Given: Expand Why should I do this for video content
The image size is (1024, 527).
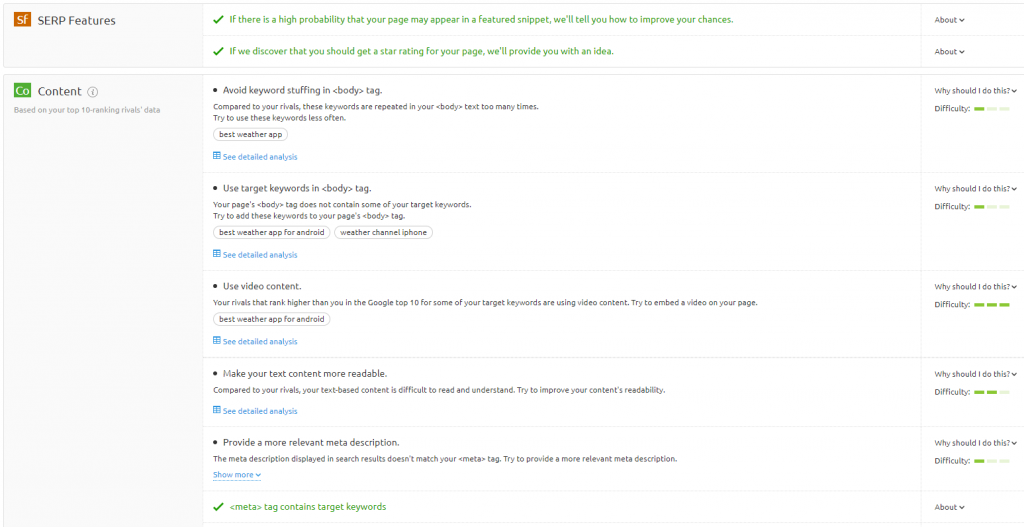Looking at the screenshot, I should [976, 287].
